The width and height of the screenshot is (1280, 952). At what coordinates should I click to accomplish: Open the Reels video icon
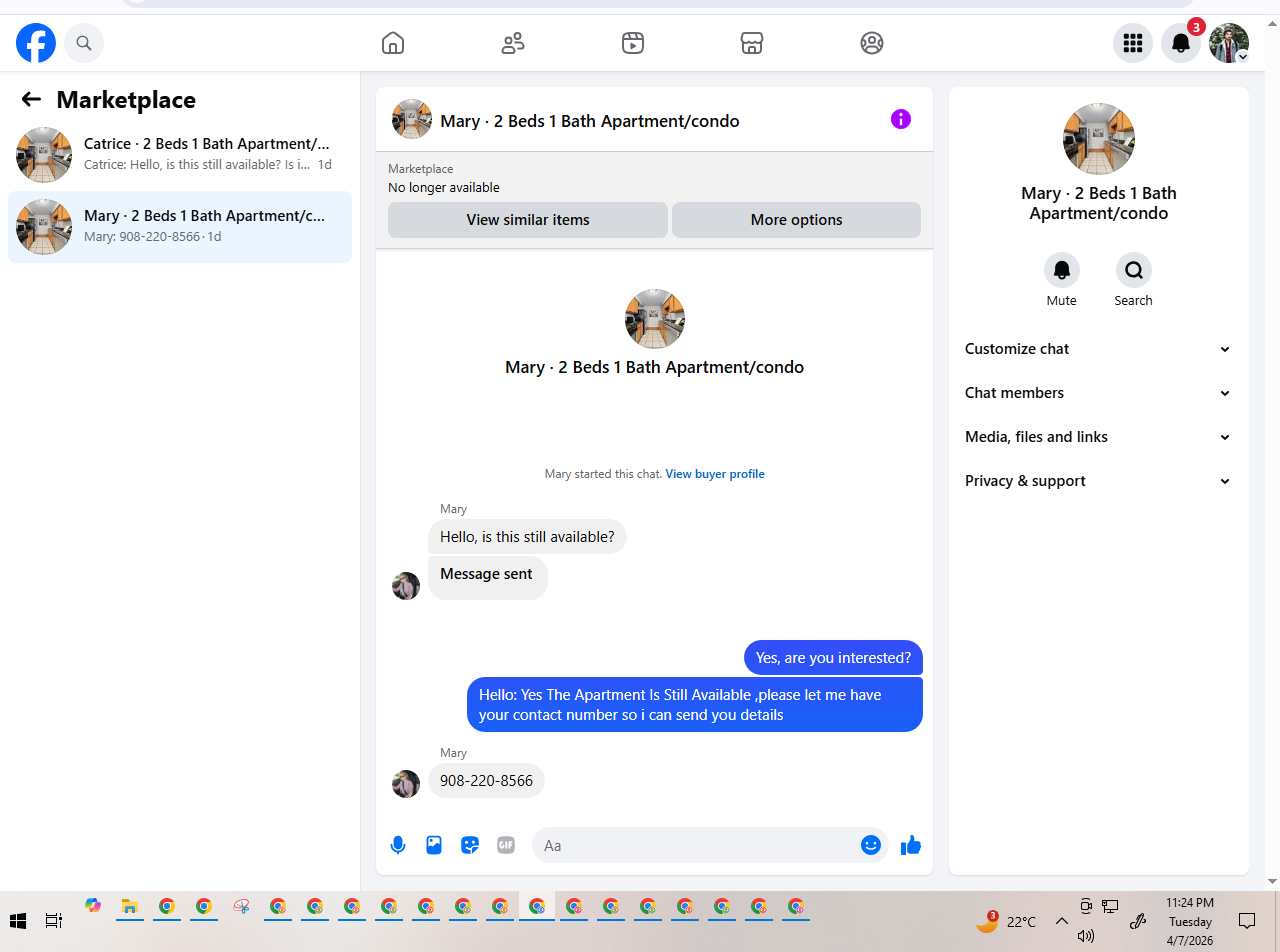coord(632,43)
